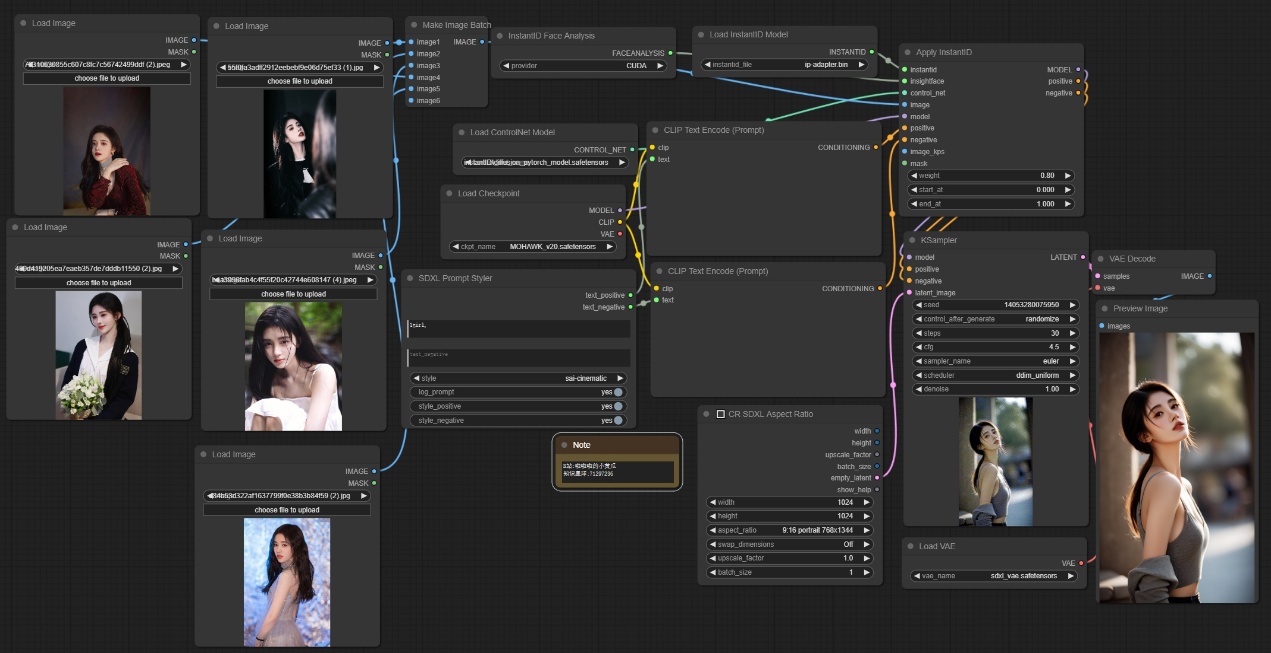This screenshot has width=1271, height=653.
Task: Click the IMAGE output port on VAE Decode
Action: [1209, 276]
